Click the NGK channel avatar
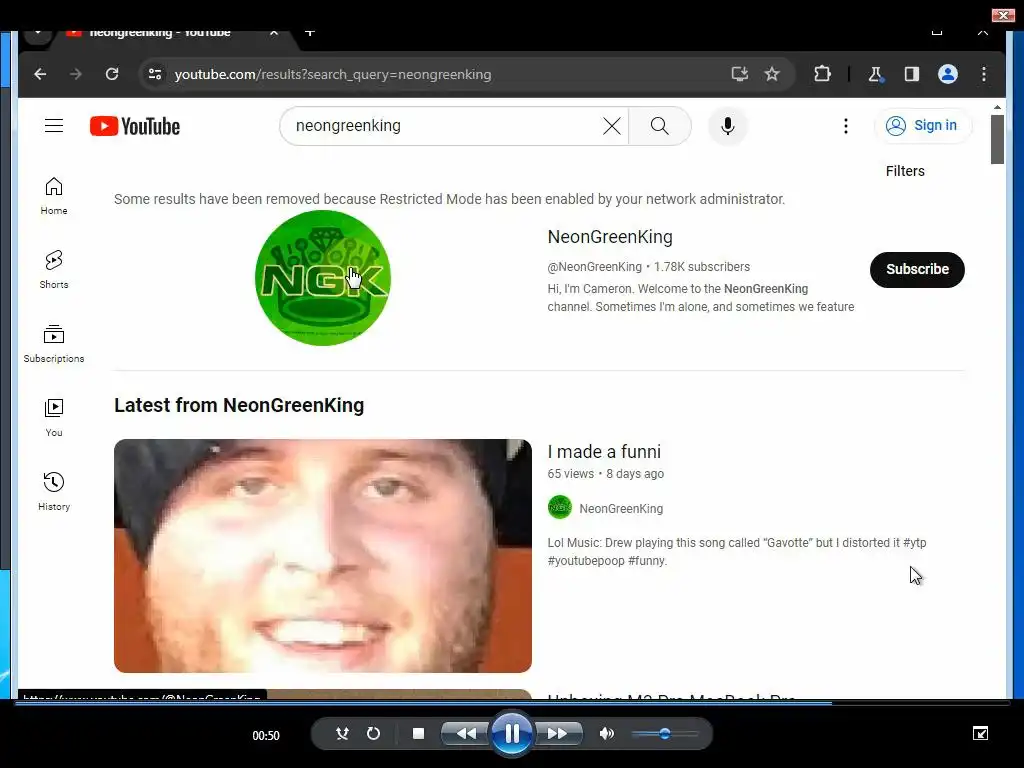1024x768 pixels. click(323, 278)
